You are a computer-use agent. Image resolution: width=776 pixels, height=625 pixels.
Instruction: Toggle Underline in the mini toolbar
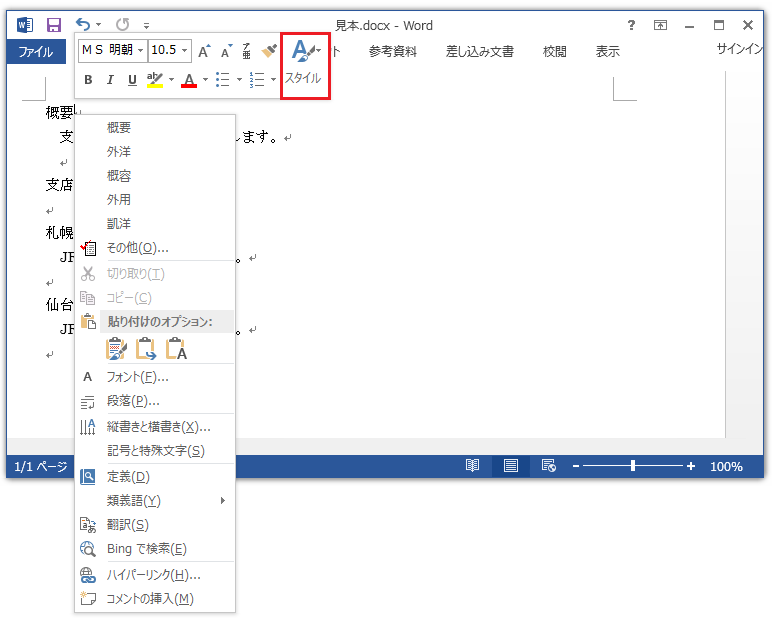point(132,80)
